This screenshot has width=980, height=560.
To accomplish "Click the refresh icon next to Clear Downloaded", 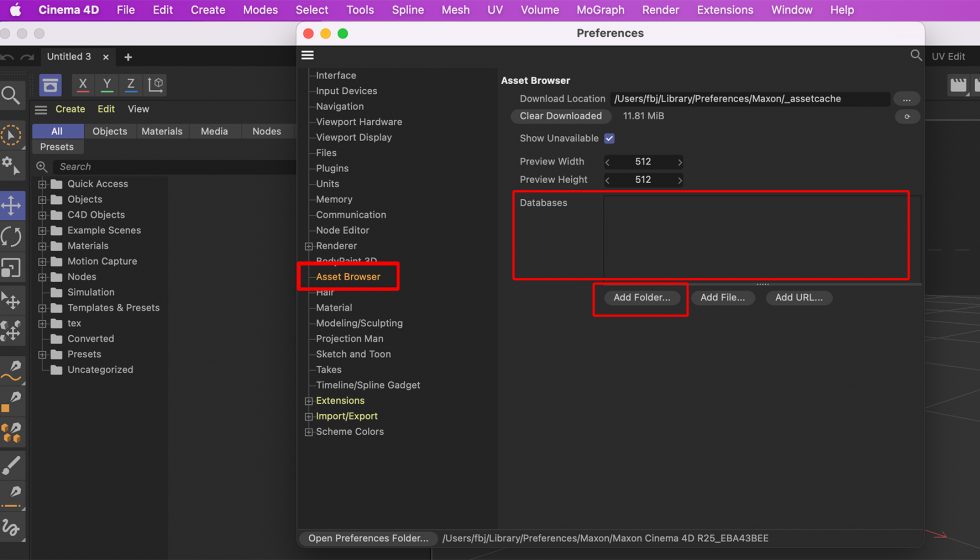I will pyautogui.click(x=907, y=116).
